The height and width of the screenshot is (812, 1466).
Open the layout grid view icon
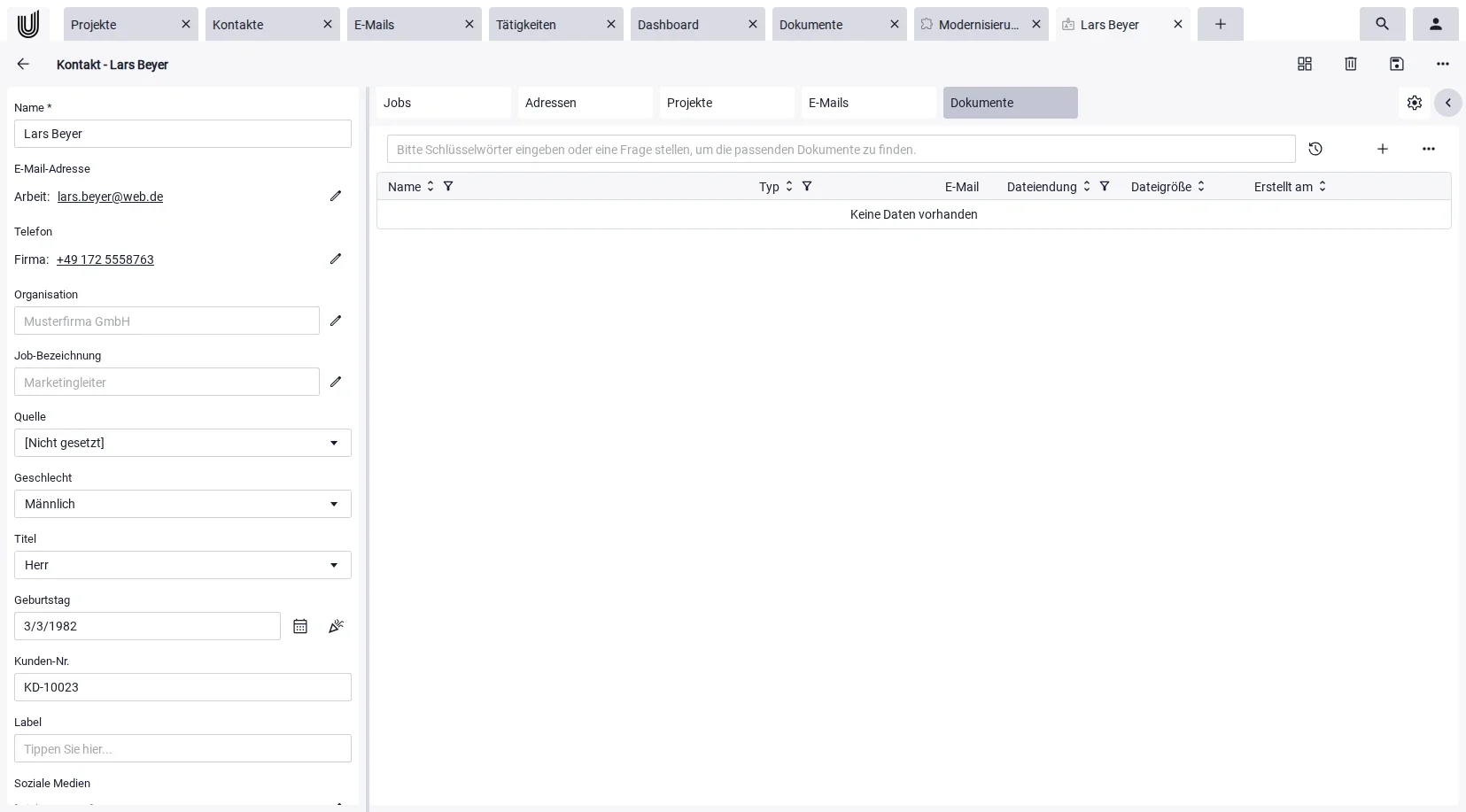pos(1305,64)
